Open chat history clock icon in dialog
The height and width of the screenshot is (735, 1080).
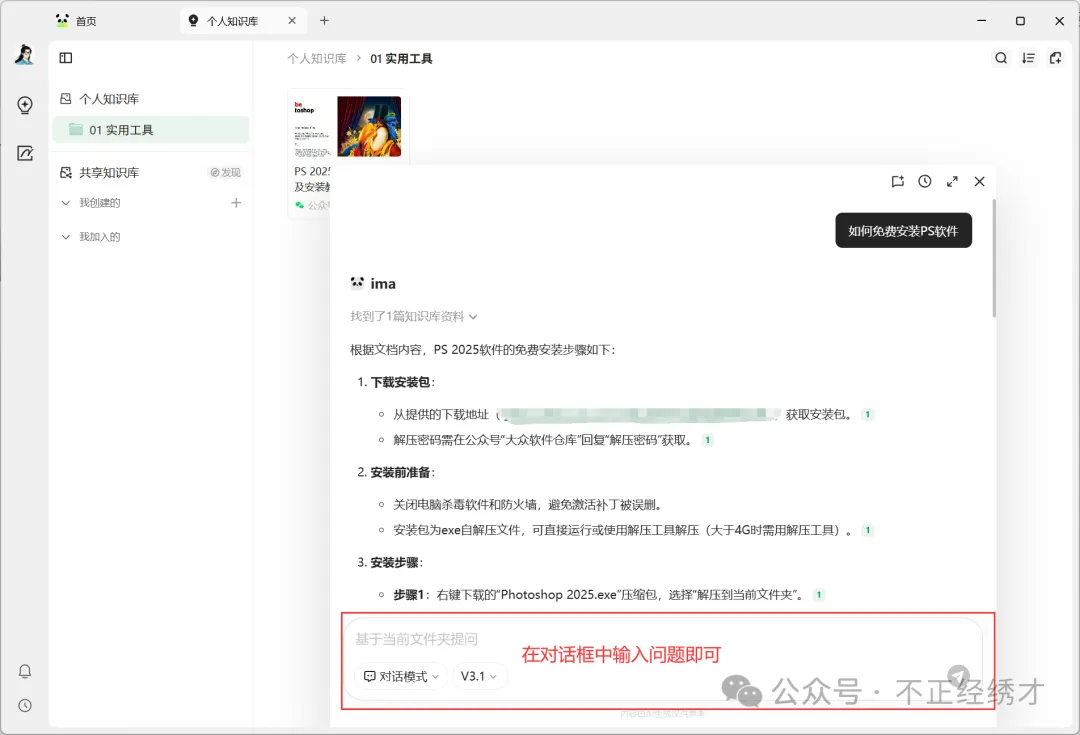(924, 181)
